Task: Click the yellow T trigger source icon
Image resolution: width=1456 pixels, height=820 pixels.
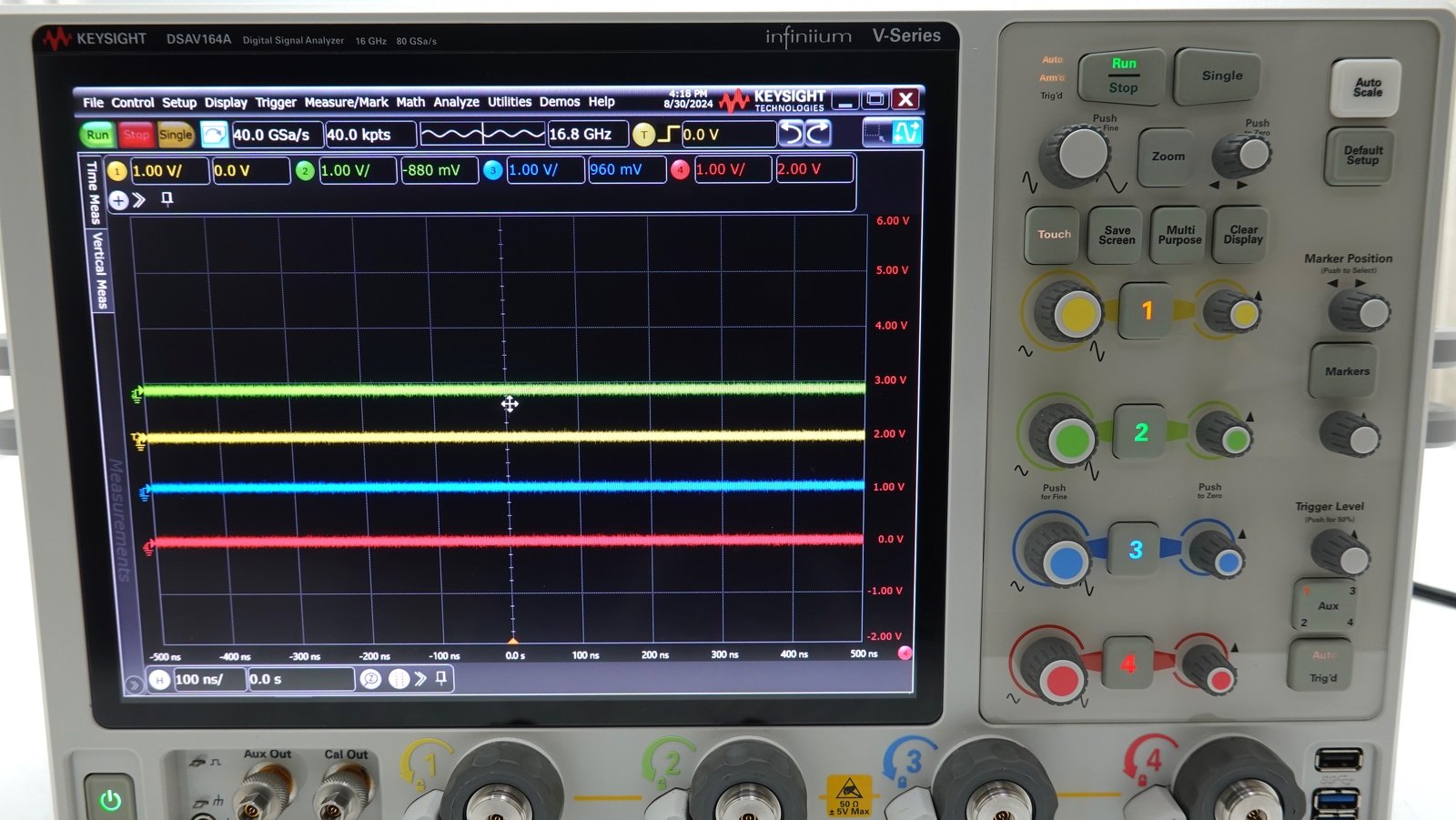Action: coord(643,135)
